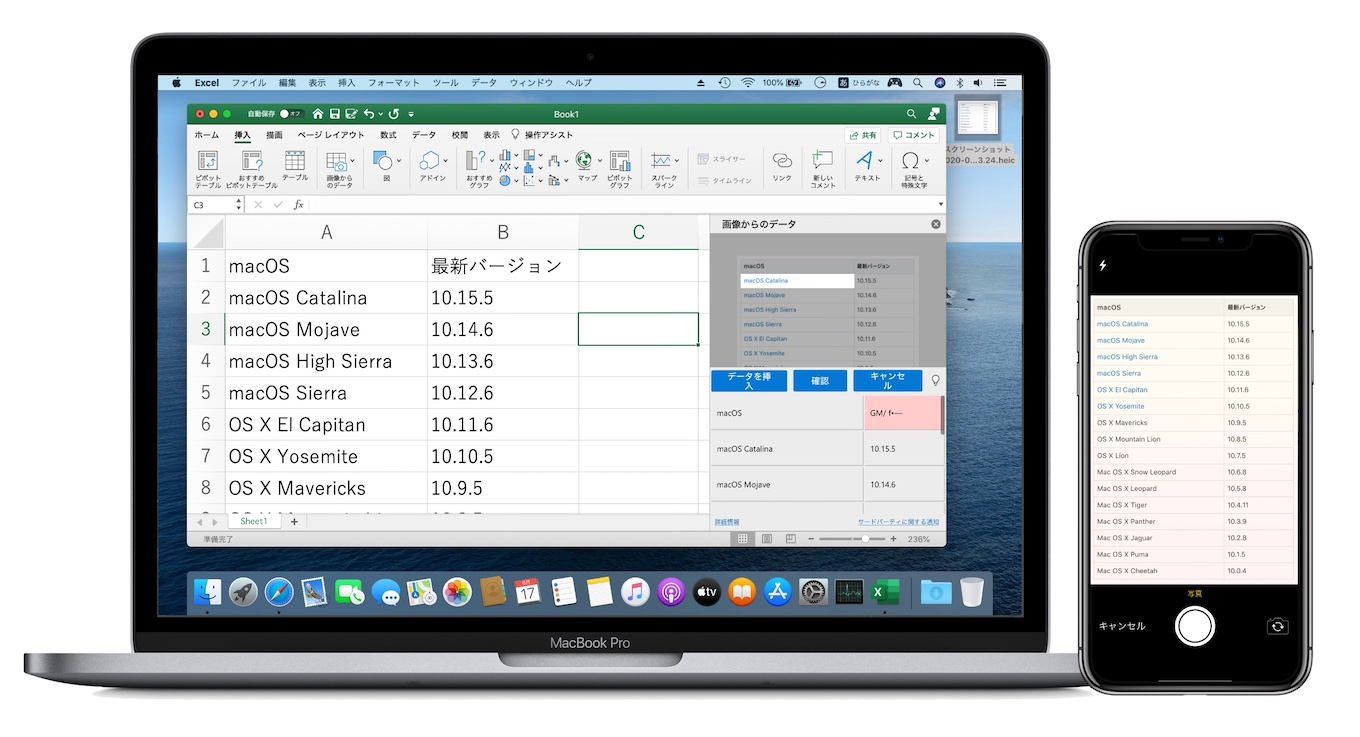Open the App Store from the Dock
1360x737 pixels.
777,592
